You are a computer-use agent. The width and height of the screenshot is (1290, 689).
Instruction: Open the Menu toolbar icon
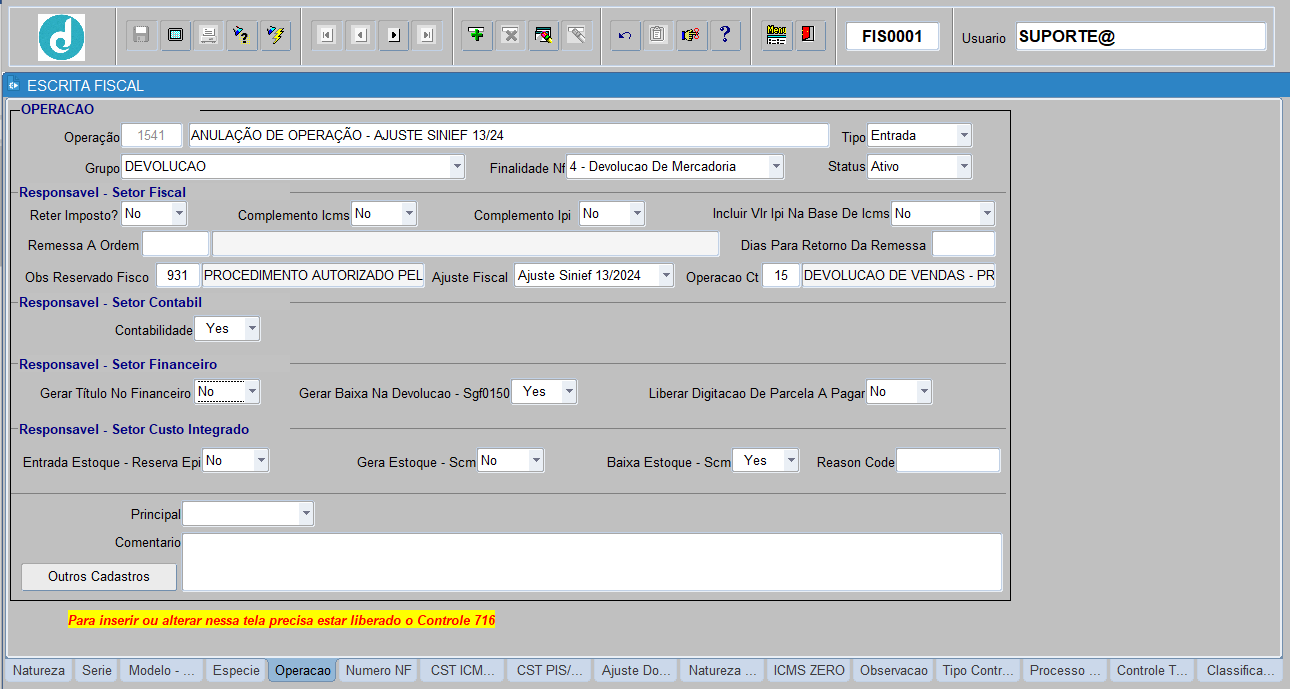click(x=776, y=36)
